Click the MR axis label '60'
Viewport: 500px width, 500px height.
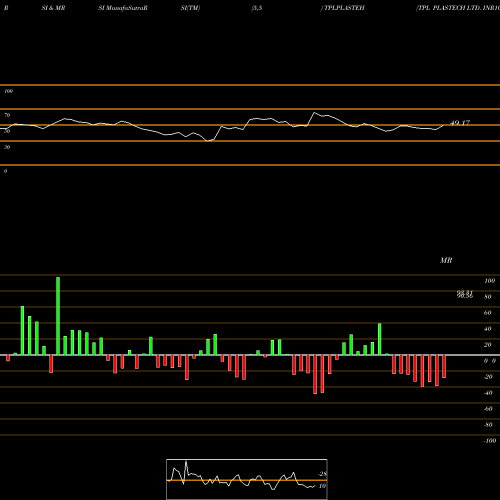488,313
